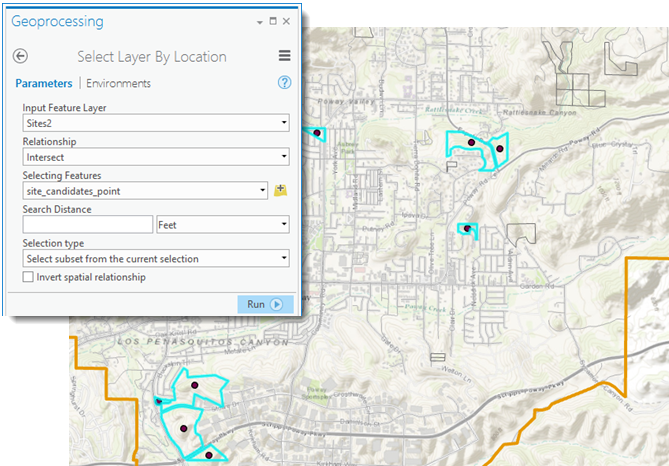Browse for Selecting Features with folder icon
The width and height of the screenshot is (669, 466).
pyautogui.click(x=280, y=190)
